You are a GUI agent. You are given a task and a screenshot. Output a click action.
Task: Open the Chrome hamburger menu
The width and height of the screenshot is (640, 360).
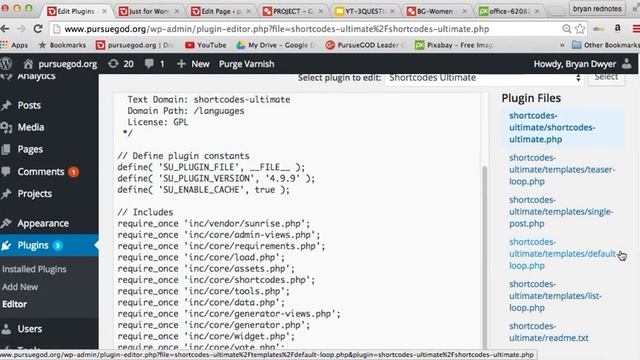tap(636, 29)
